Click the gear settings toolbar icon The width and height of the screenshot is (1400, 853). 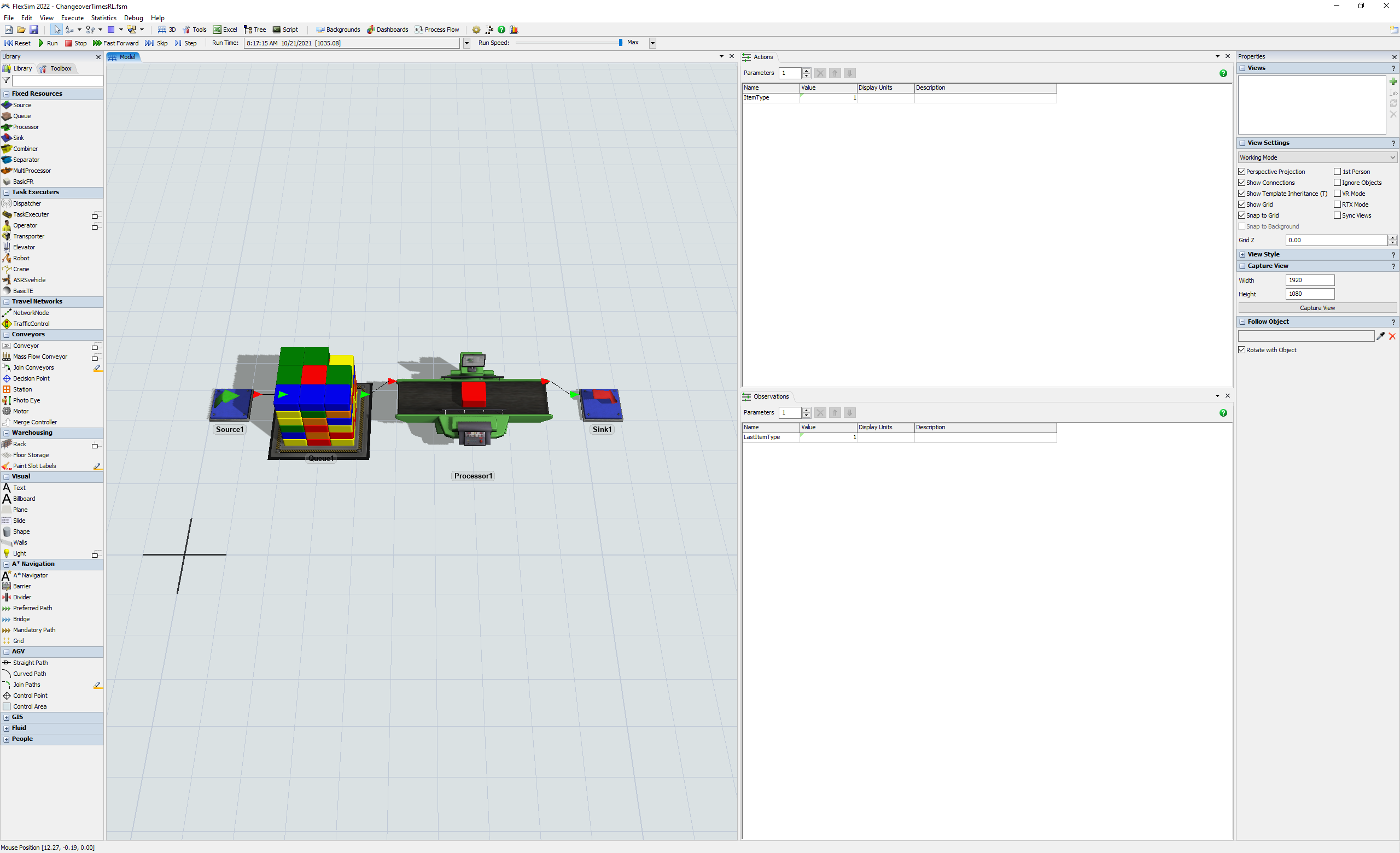(476, 30)
